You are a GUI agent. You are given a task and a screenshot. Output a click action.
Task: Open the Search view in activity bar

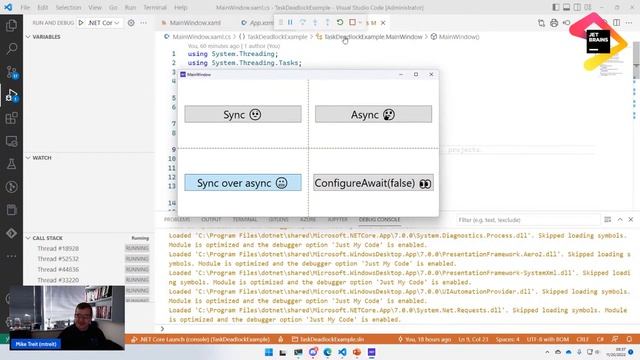pyautogui.click(x=11, y=49)
